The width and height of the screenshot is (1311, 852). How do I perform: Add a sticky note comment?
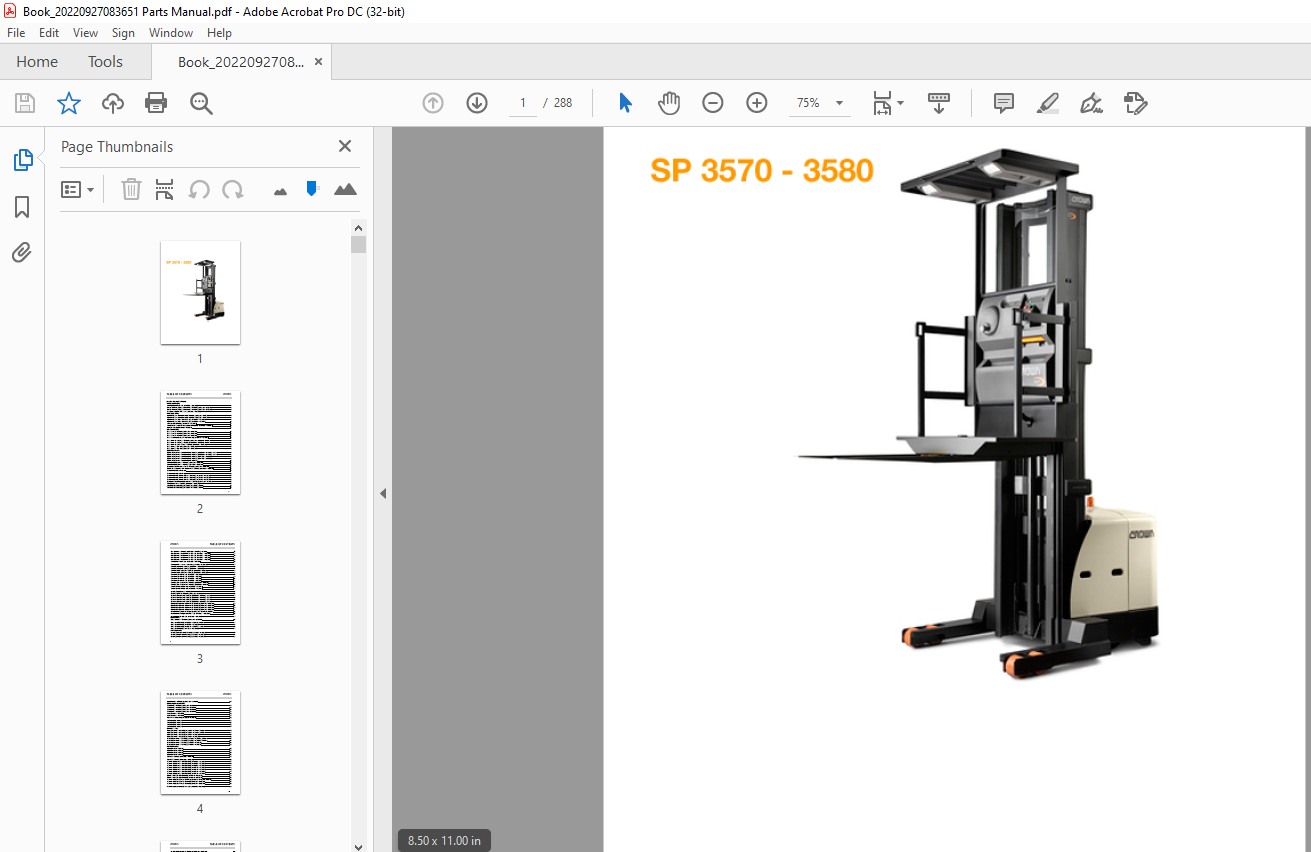coord(1004,103)
